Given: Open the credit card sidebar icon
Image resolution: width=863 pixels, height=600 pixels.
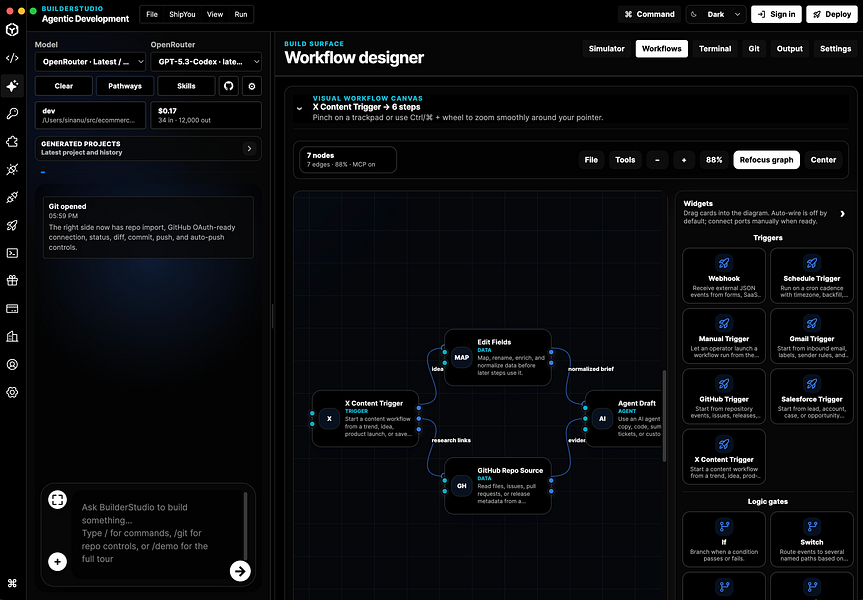Looking at the screenshot, I should 12,309.
